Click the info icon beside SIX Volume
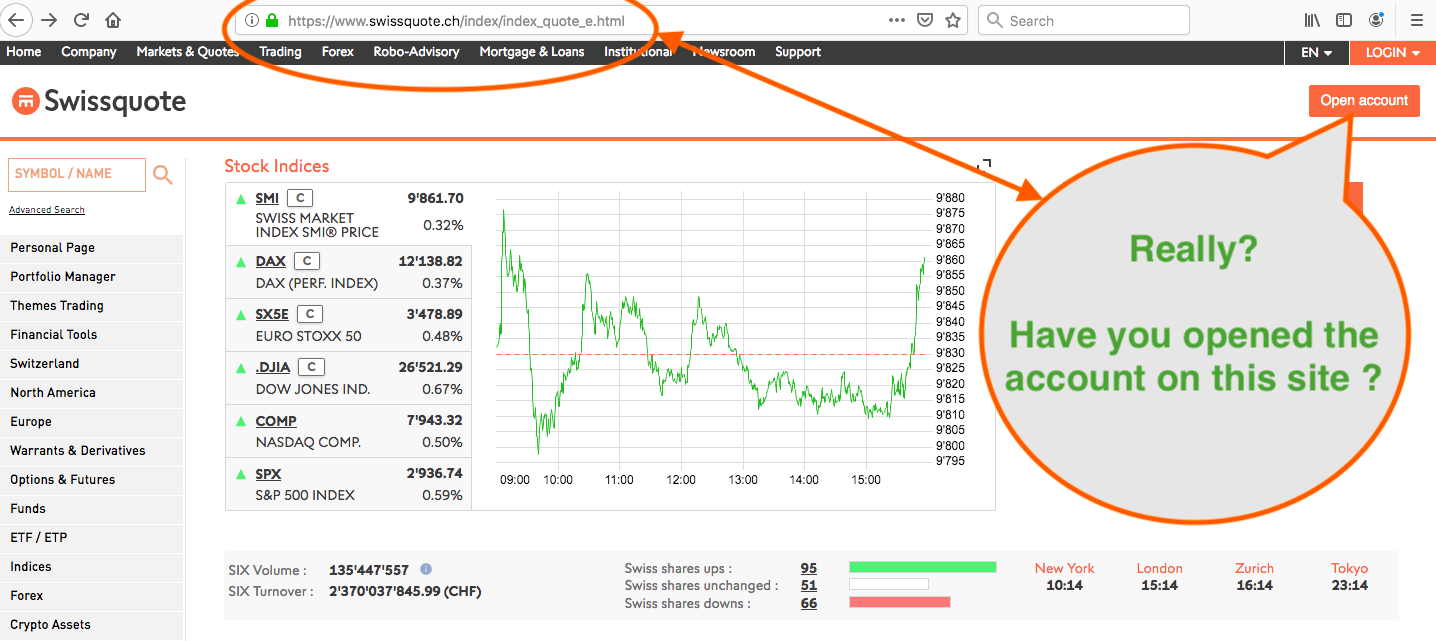1436x641 pixels. 426,569
